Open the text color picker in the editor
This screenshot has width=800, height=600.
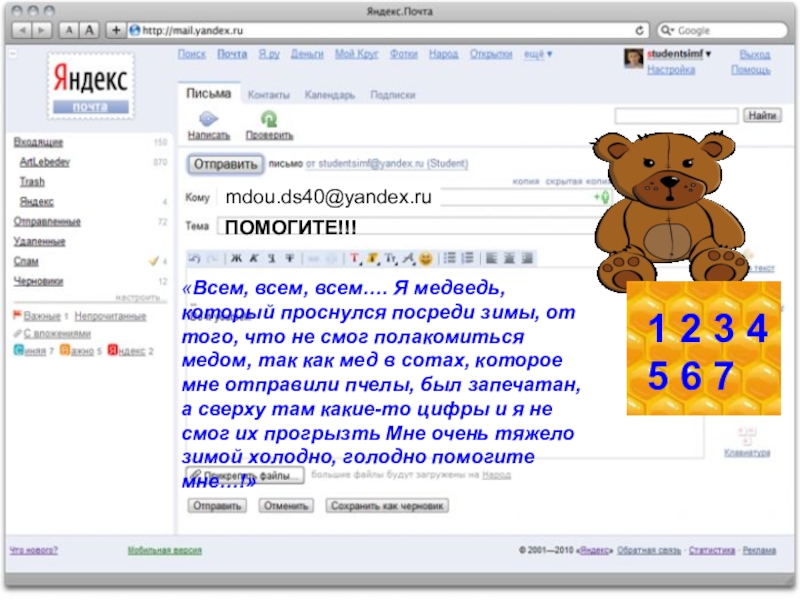[355, 258]
